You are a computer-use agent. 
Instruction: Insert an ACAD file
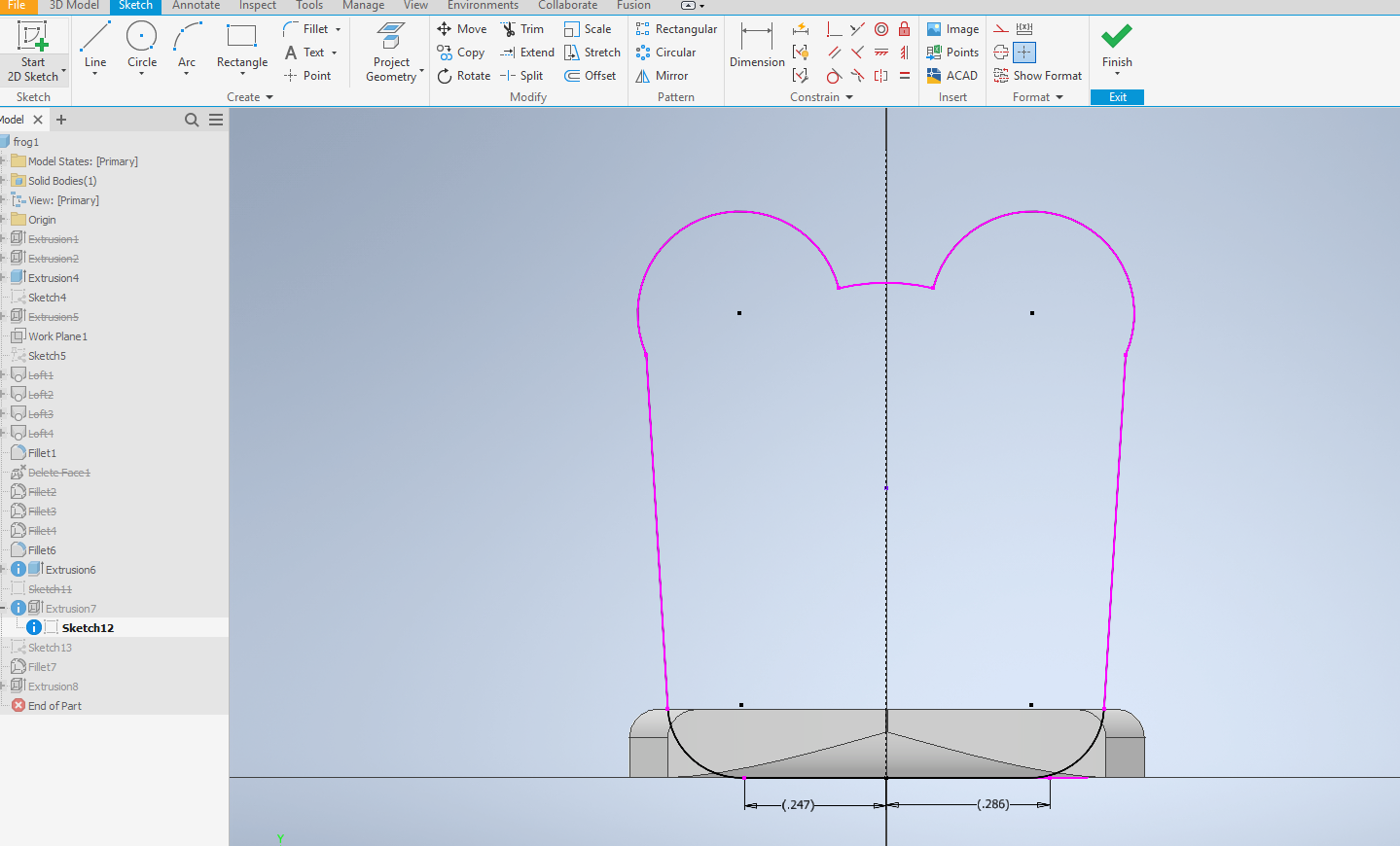pyautogui.click(x=952, y=76)
